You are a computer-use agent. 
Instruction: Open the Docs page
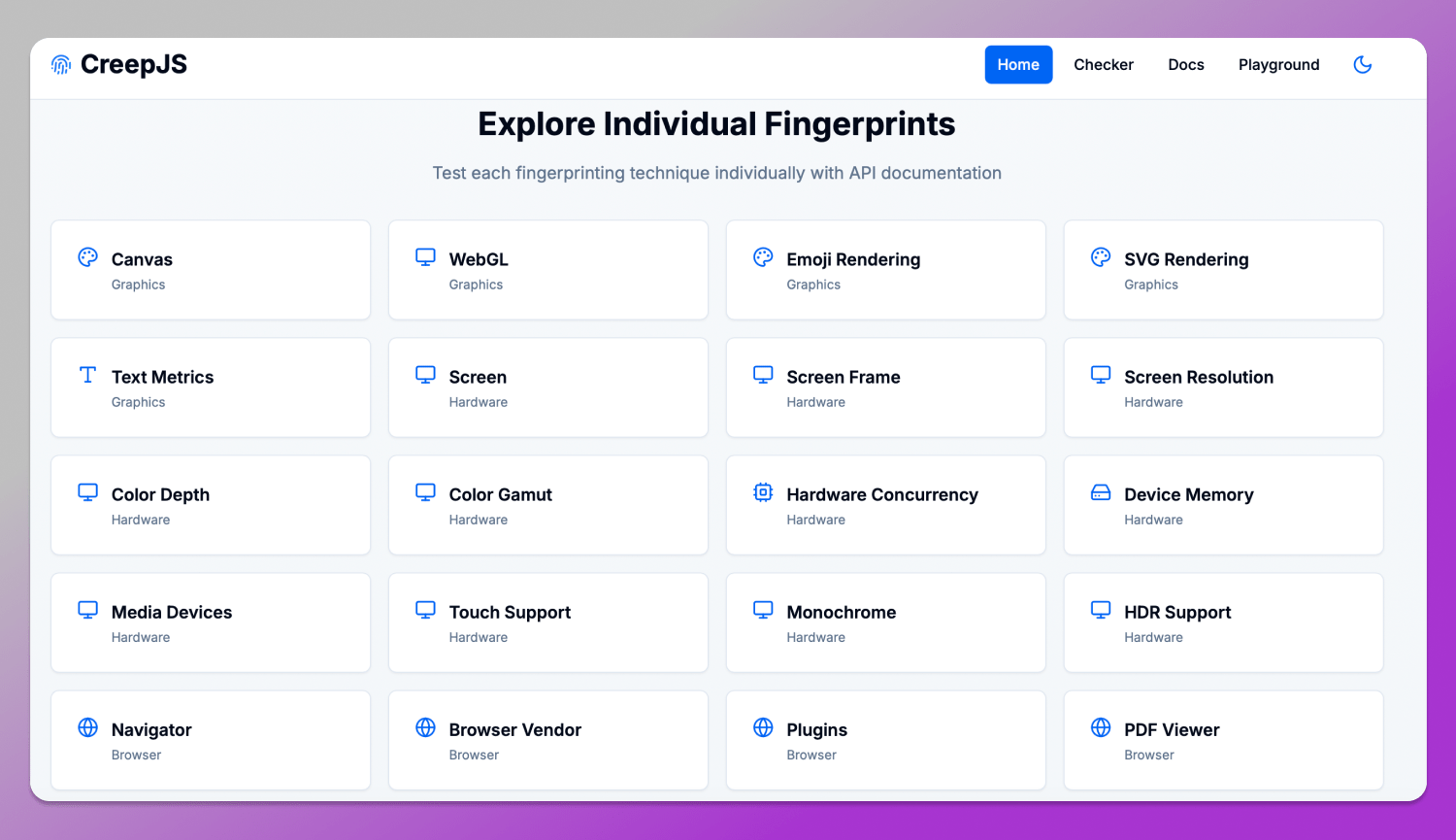[x=1185, y=65]
